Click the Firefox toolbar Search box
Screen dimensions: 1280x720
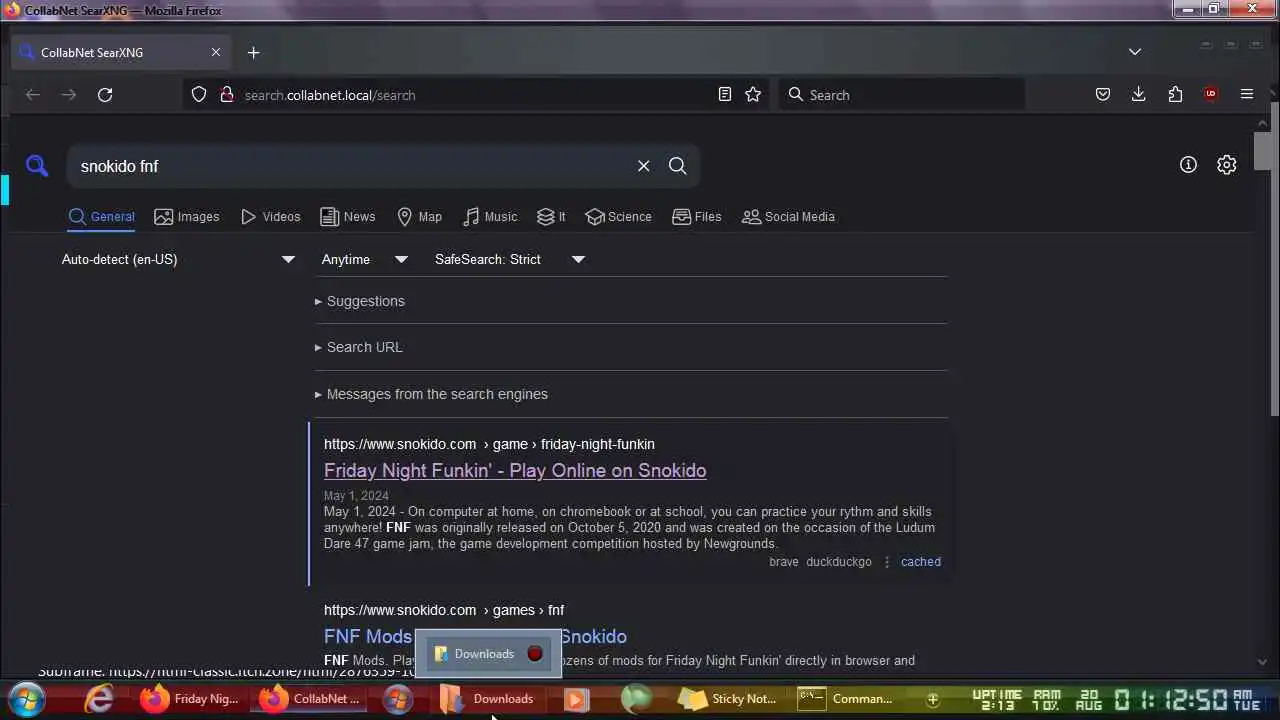tap(902, 95)
